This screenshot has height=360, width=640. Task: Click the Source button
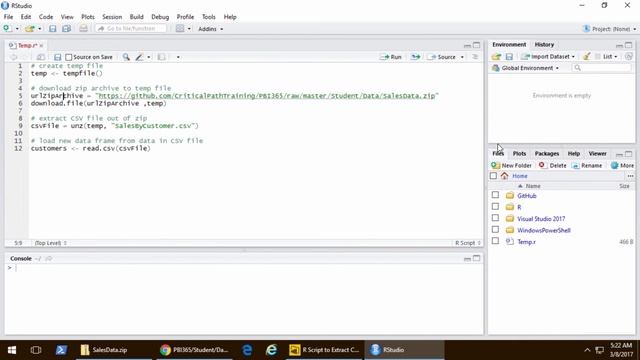point(442,57)
